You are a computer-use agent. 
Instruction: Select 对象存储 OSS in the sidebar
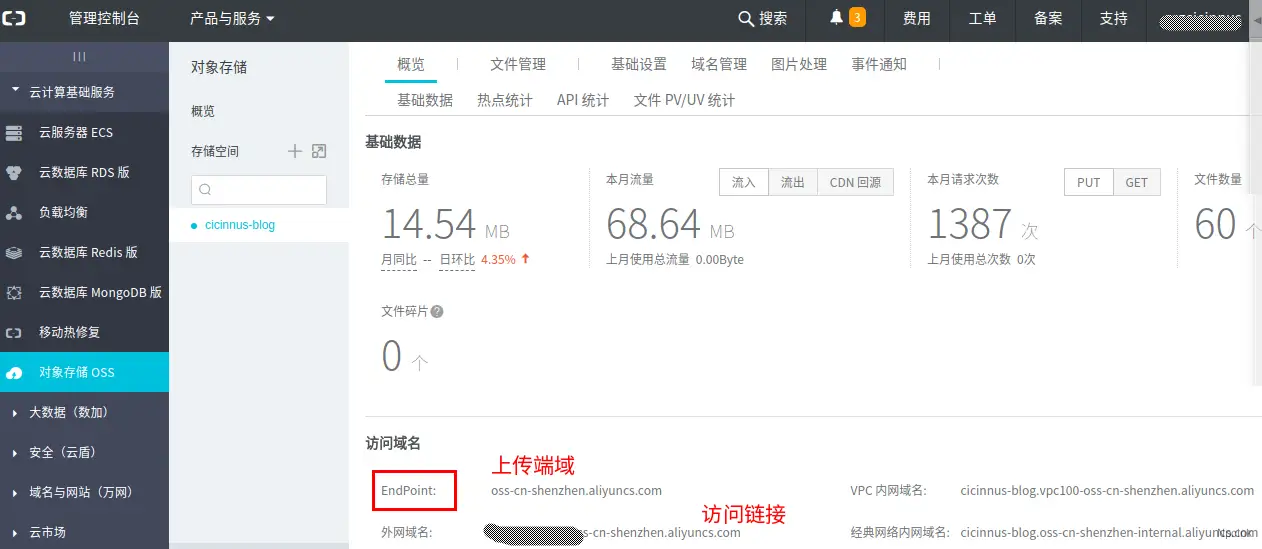point(76,372)
